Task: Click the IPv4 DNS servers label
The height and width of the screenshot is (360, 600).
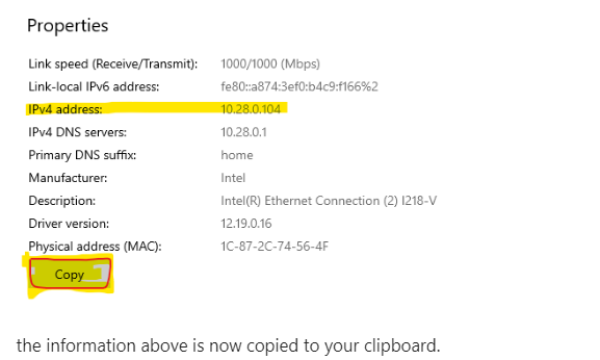Action: (77, 132)
